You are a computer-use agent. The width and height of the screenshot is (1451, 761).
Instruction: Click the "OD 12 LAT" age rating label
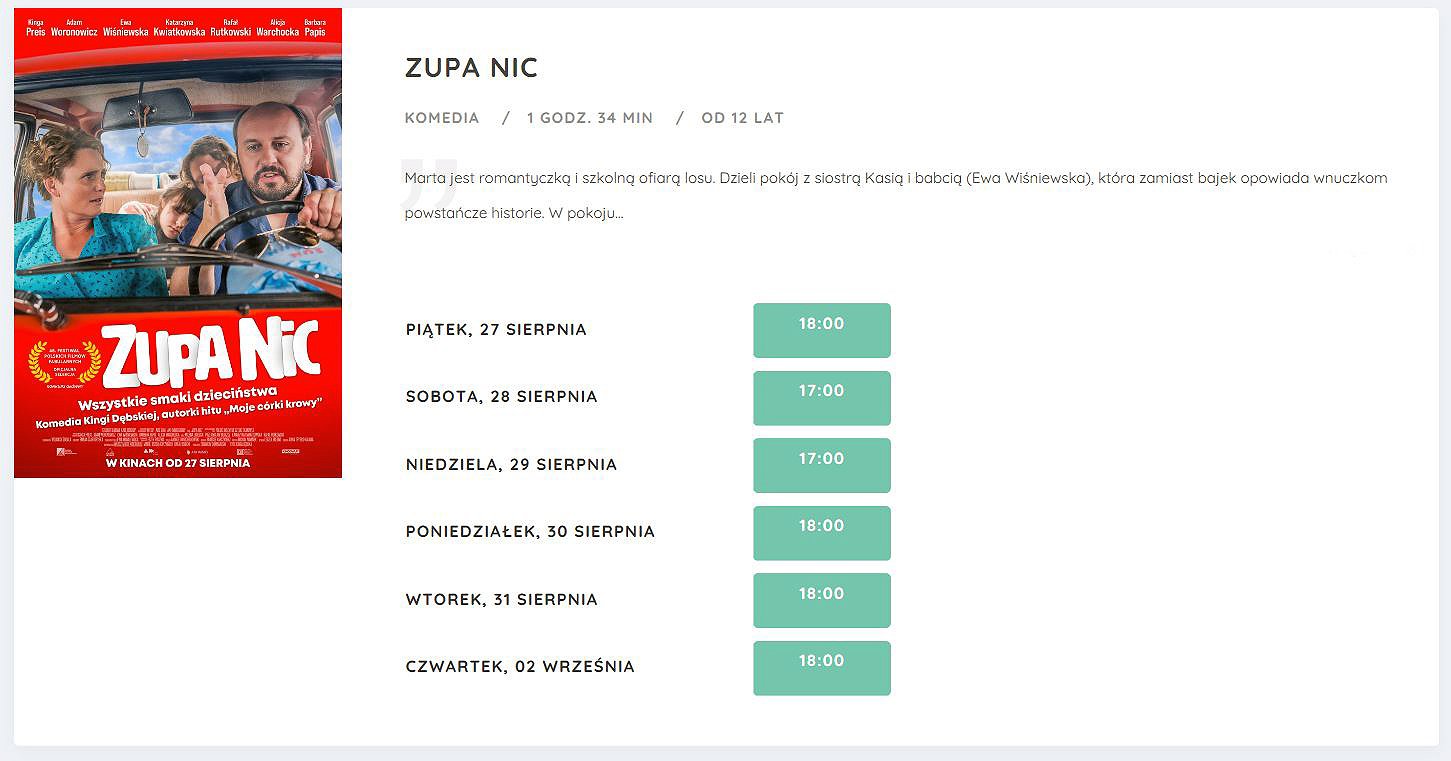(743, 118)
